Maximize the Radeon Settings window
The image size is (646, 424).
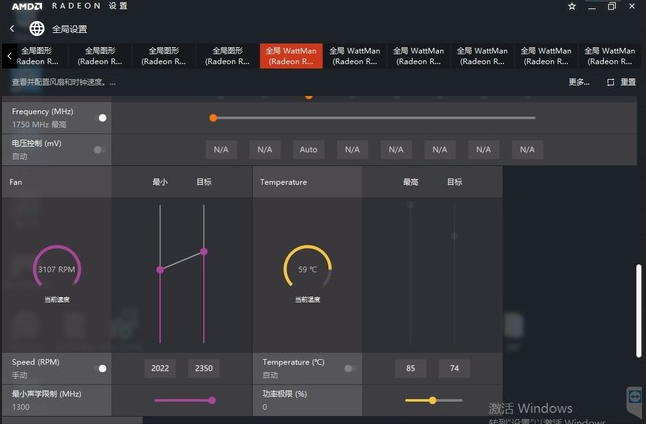(x=612, y=6)
